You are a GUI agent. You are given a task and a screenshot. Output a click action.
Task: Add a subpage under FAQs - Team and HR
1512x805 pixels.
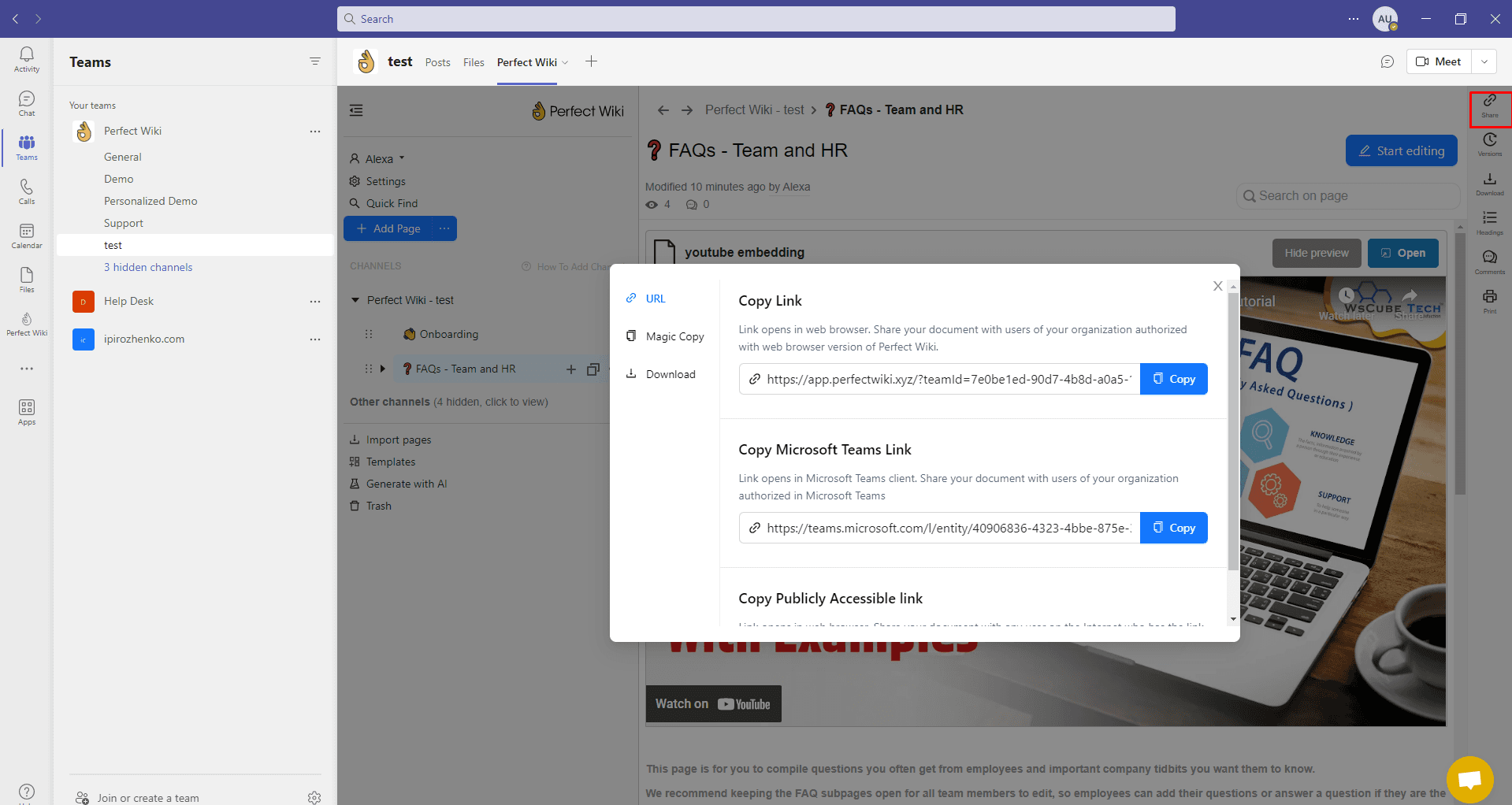pyautogui.click(x=571, y=369)
